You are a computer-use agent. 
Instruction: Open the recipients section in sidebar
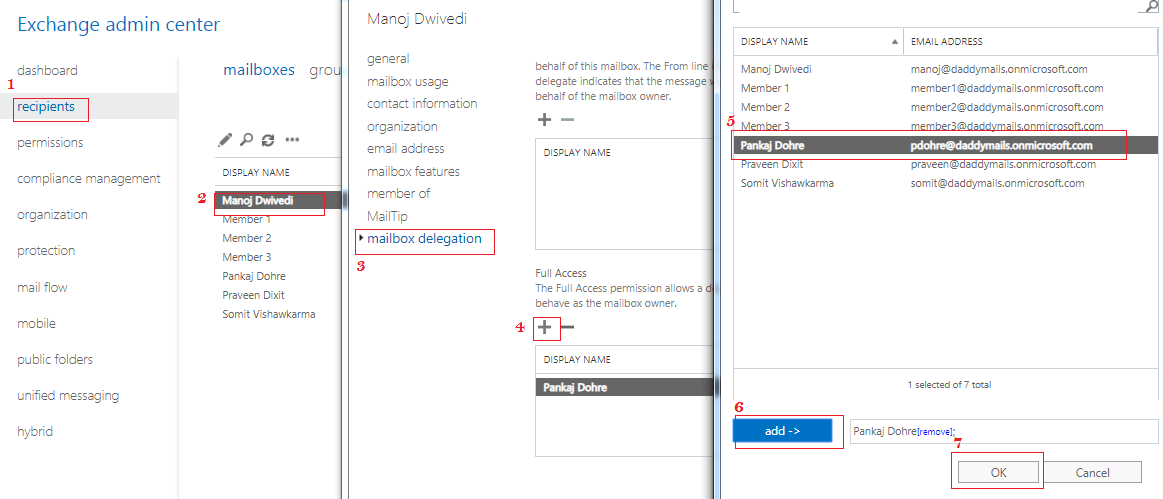(x=46, y=107)
